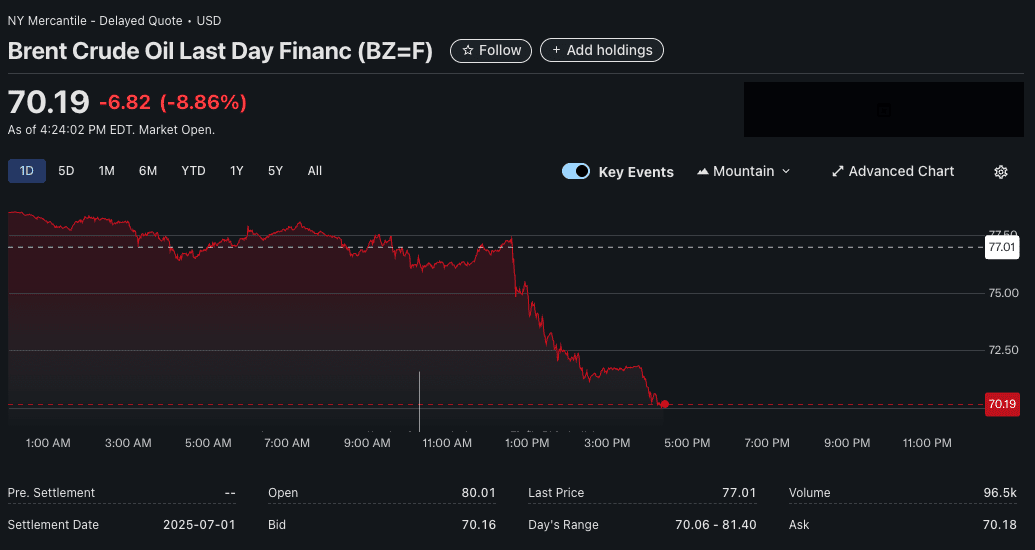Click the mountain chart type icon
The width and height of the screenshot is (1035, 550).
tap(702, 172)
